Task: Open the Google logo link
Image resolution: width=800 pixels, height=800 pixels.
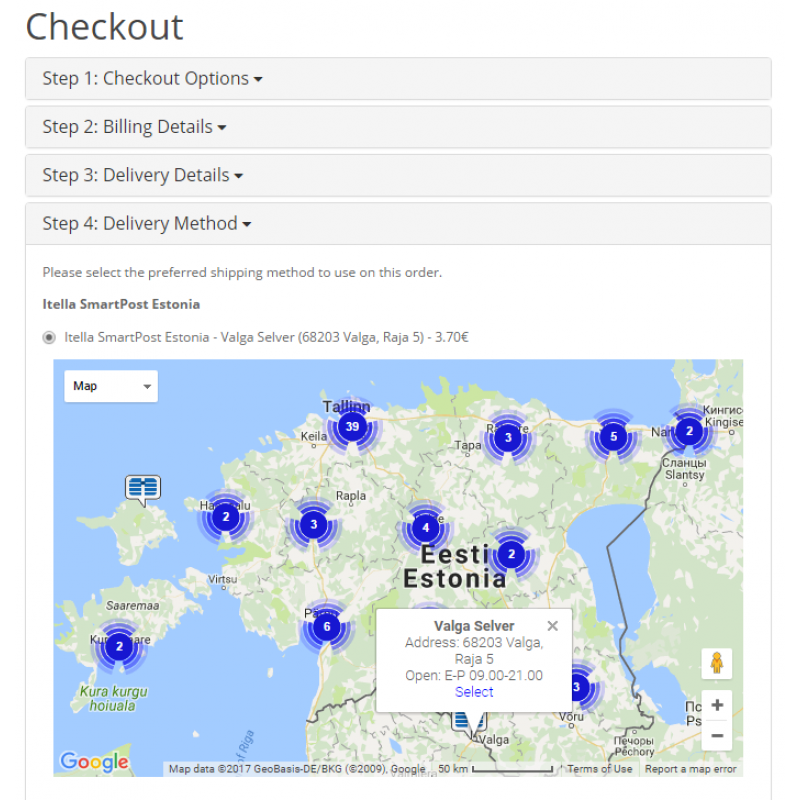Action: pos(94,761)
